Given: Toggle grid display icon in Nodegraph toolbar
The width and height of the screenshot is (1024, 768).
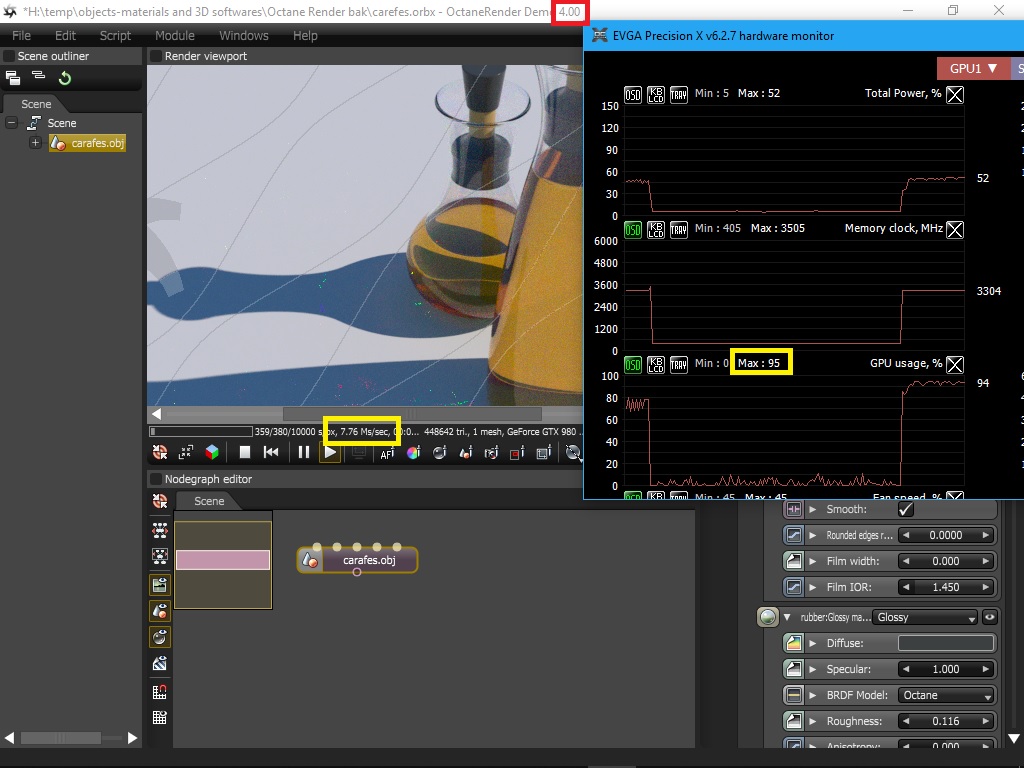Looking at the screenshot, I should (160, 717).
